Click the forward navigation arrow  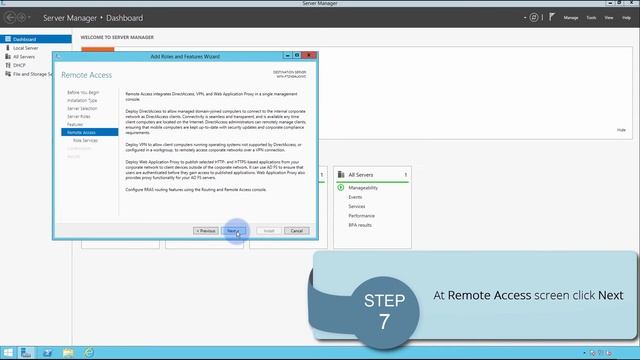pyautogui.click(x=21, y=18)
